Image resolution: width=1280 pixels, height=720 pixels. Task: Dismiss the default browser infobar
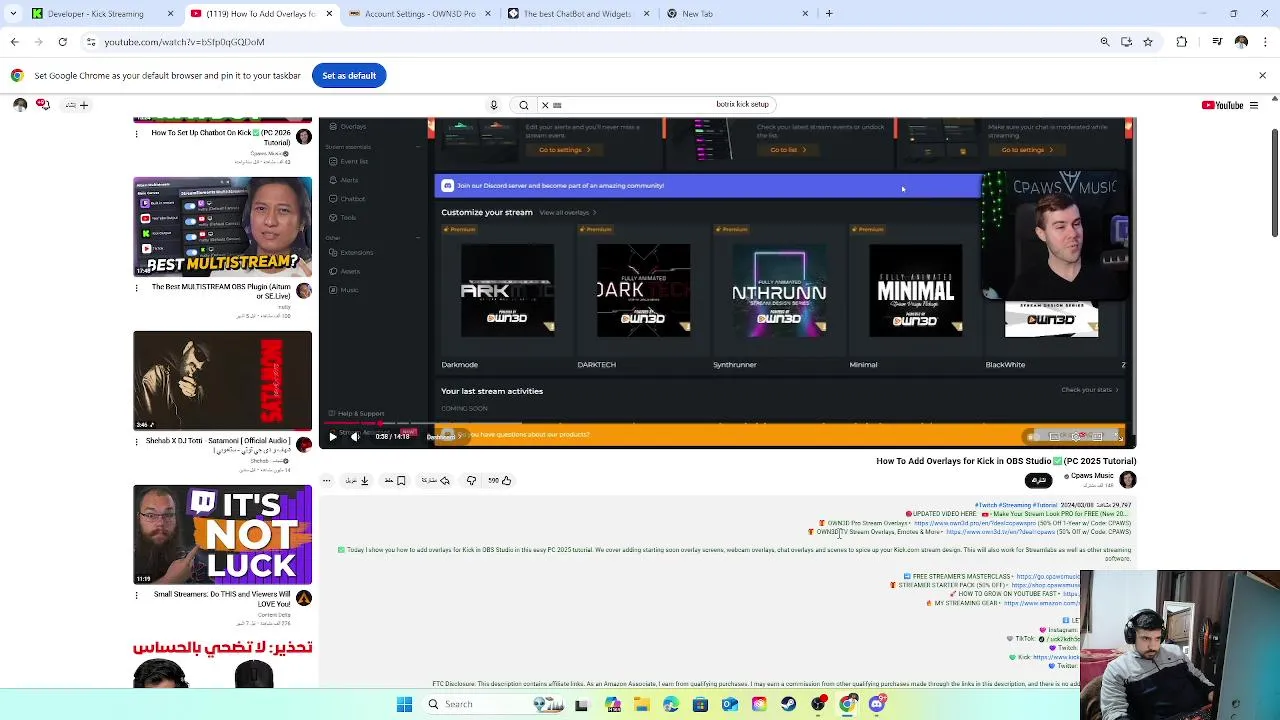pyautogui.click(x=1262, y=76)
